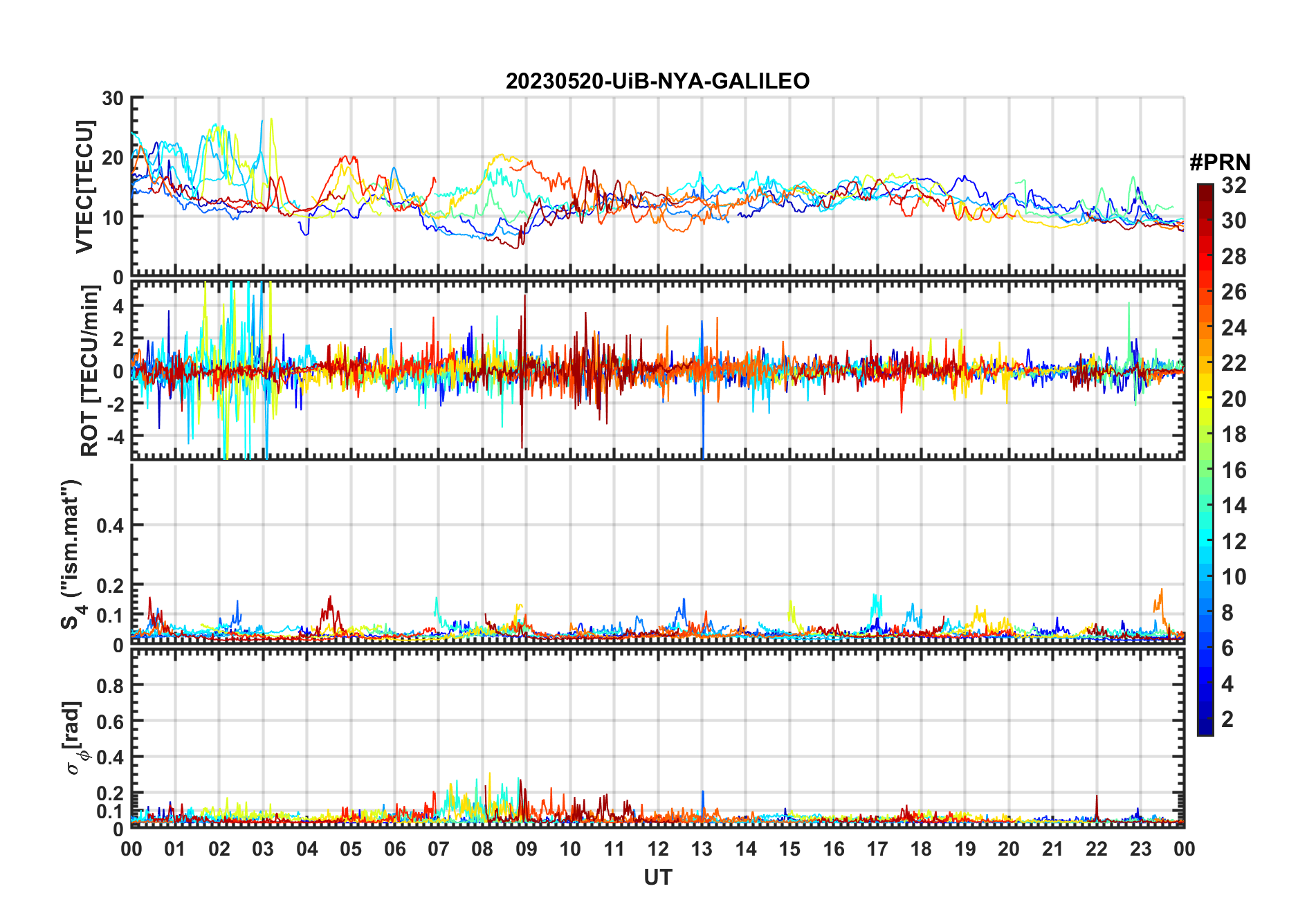1316x920 pixels.
Task: Click the 19 hour label on the UT axis
Action: click(965, 849)
